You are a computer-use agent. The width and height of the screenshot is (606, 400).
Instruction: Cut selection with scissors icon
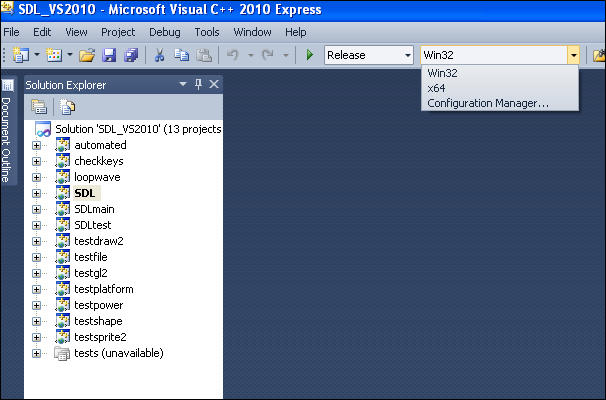159,55
